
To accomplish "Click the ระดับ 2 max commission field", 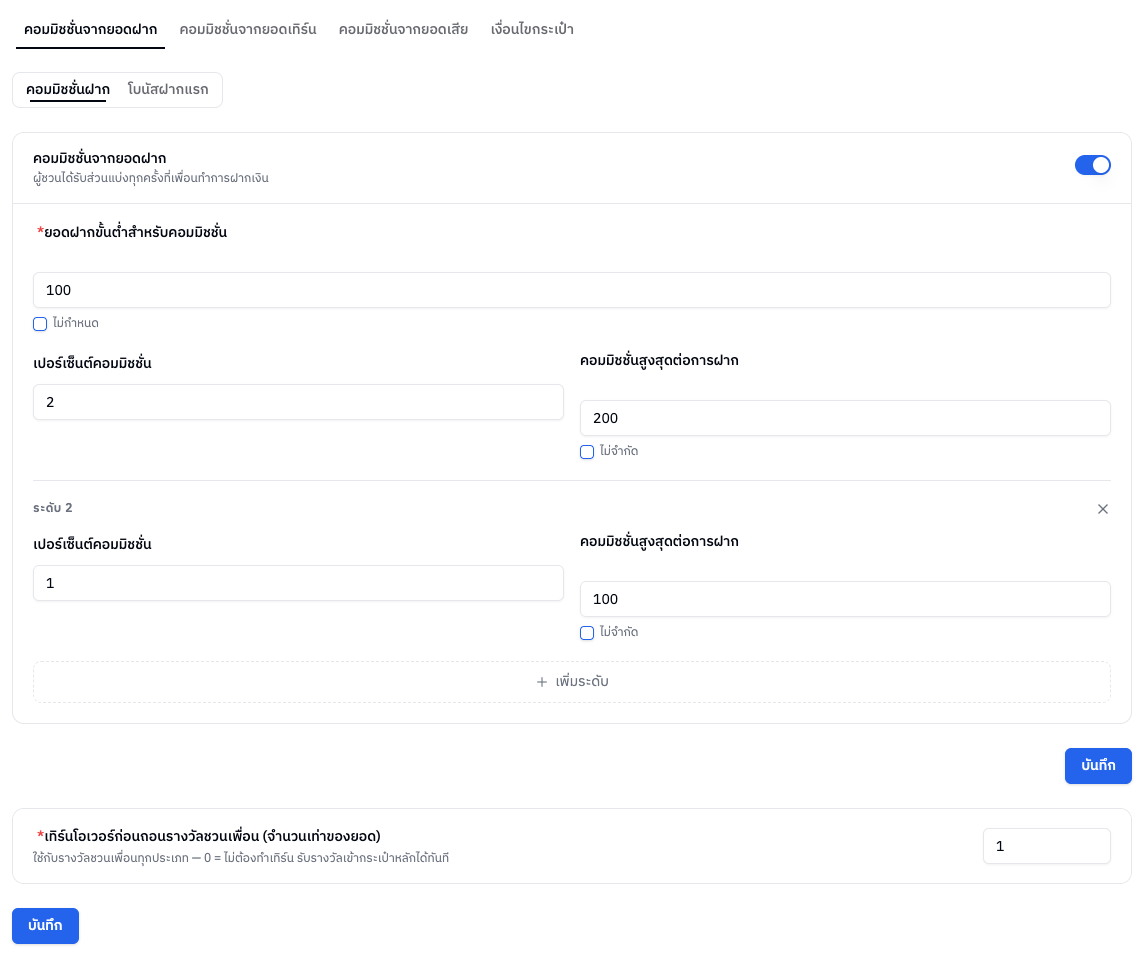I will click(x=845, y=599).
